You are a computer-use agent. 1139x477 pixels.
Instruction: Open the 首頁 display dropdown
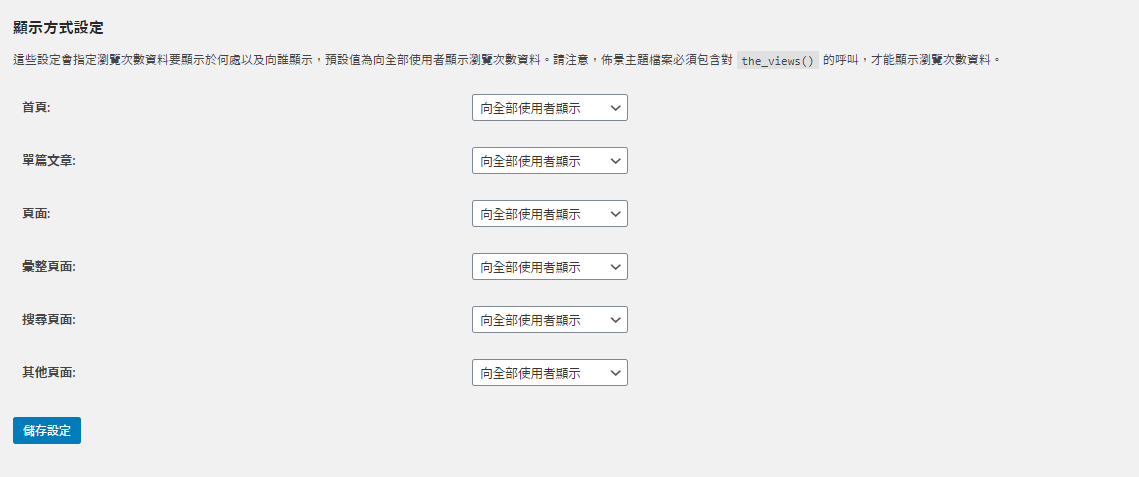tap(549, 108)
